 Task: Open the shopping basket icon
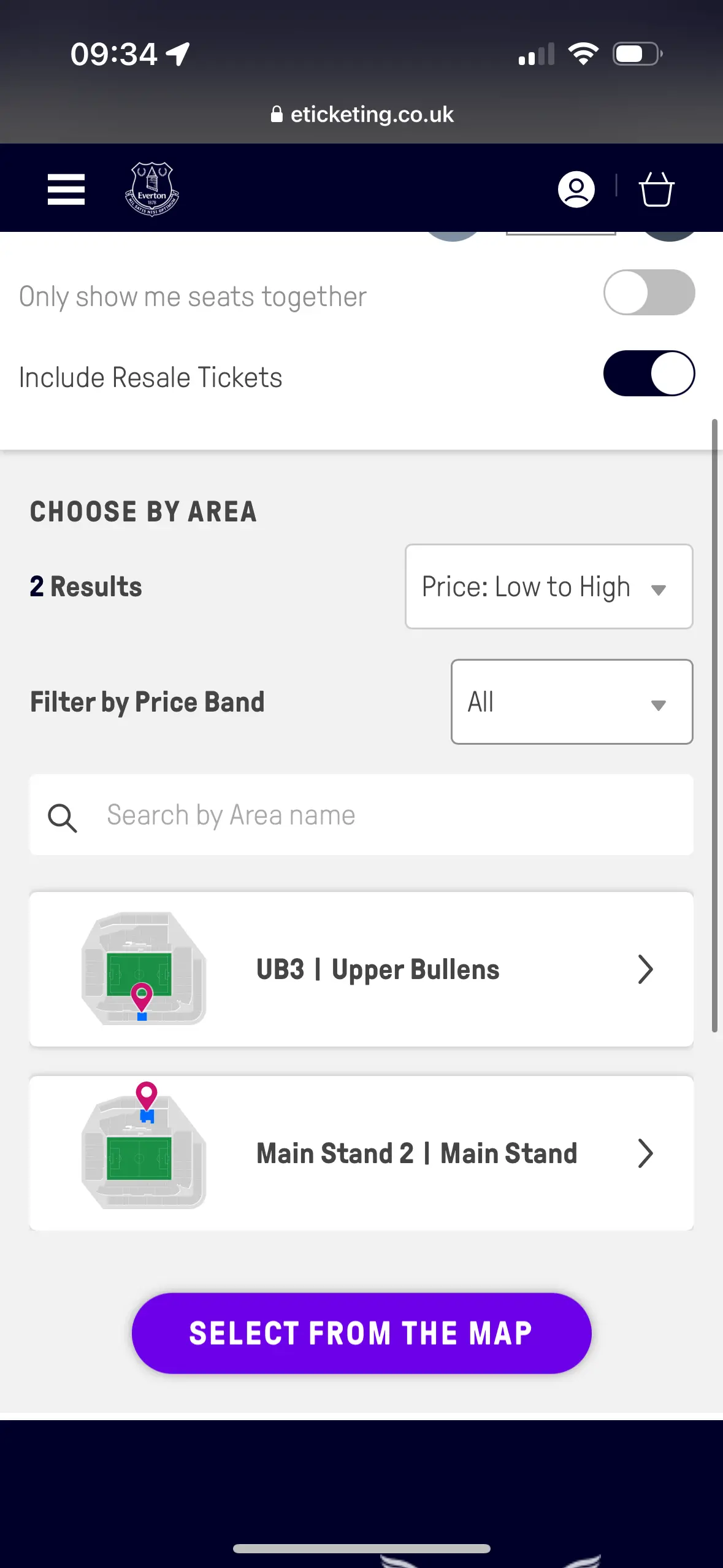coord(656,189)
